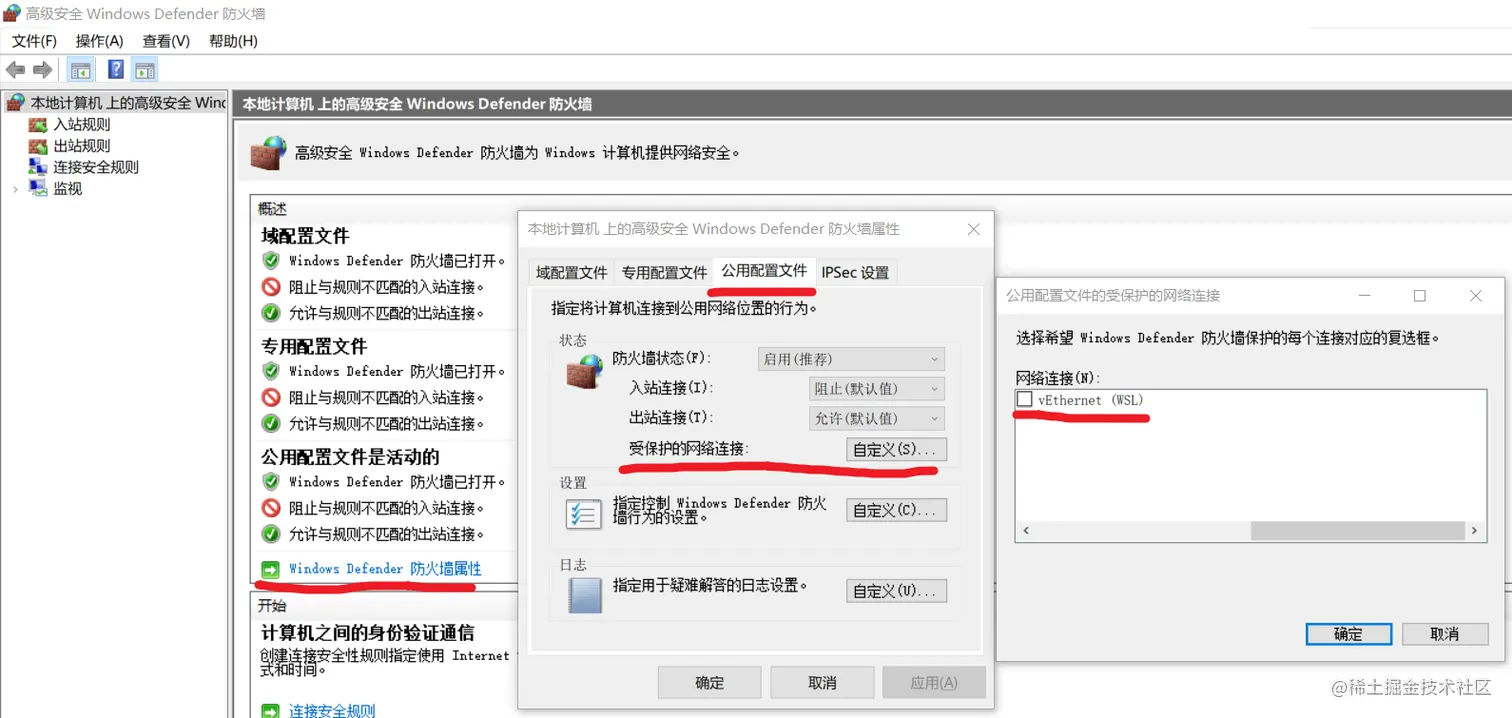Click the Back arrow toolbar icon

pos(15,70)
